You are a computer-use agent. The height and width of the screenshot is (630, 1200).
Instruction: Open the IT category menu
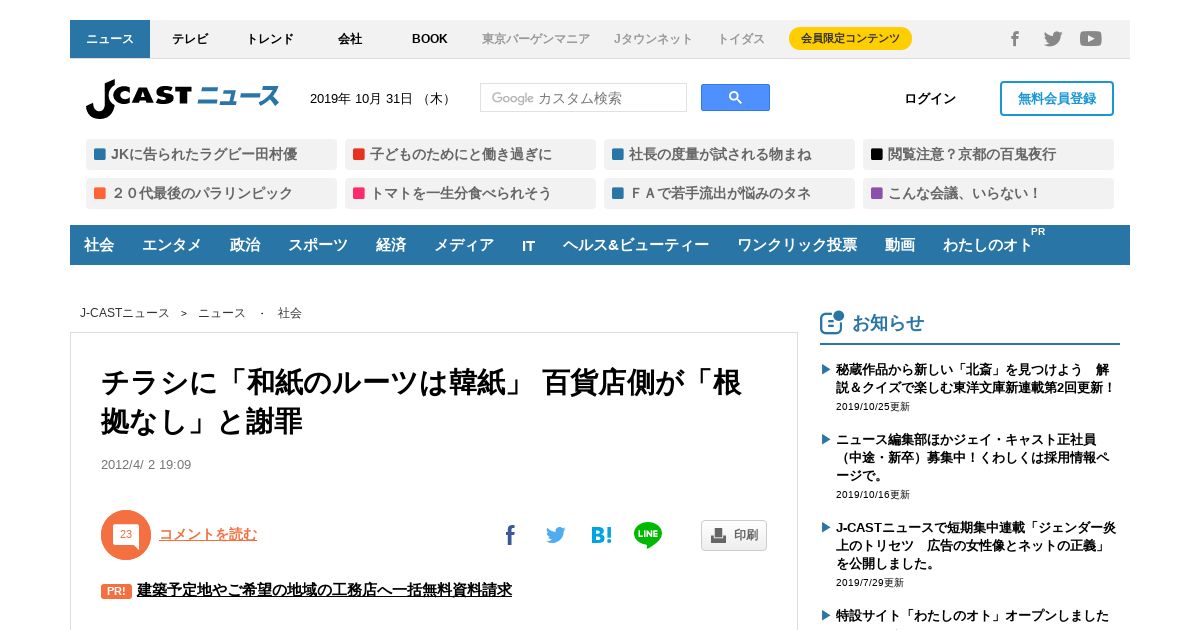click(x=528, y=245)
